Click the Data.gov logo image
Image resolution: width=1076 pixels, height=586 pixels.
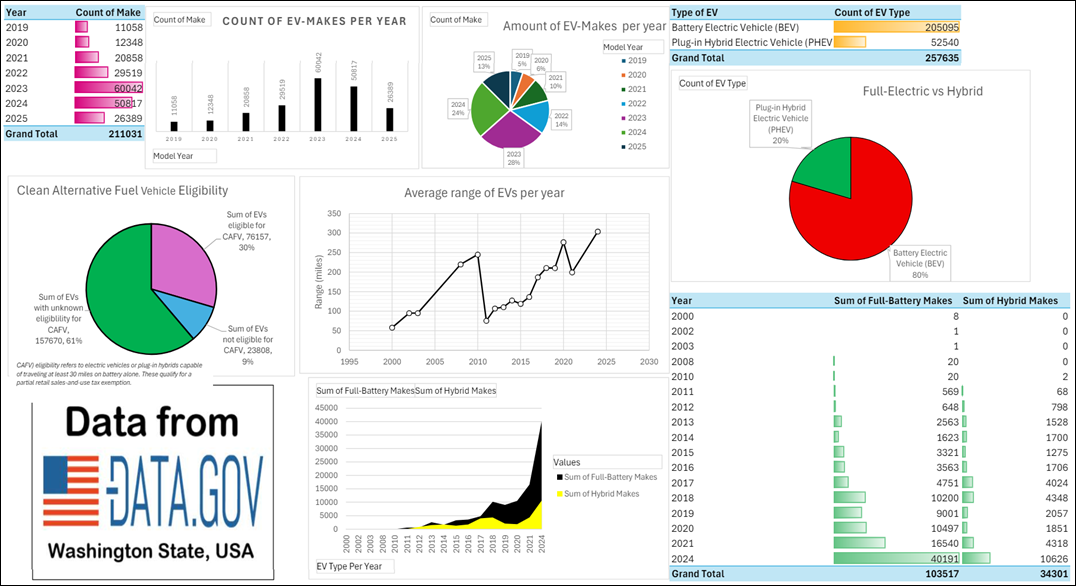pos(153,492)
